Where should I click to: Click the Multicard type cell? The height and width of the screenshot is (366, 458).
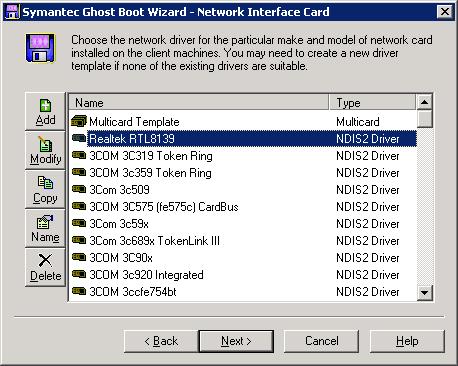[358, 122]
